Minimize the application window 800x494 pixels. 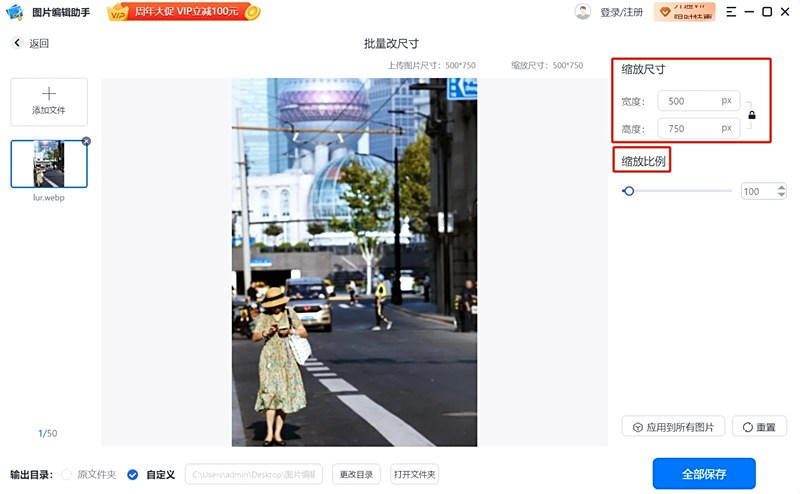tap(749, 12)
